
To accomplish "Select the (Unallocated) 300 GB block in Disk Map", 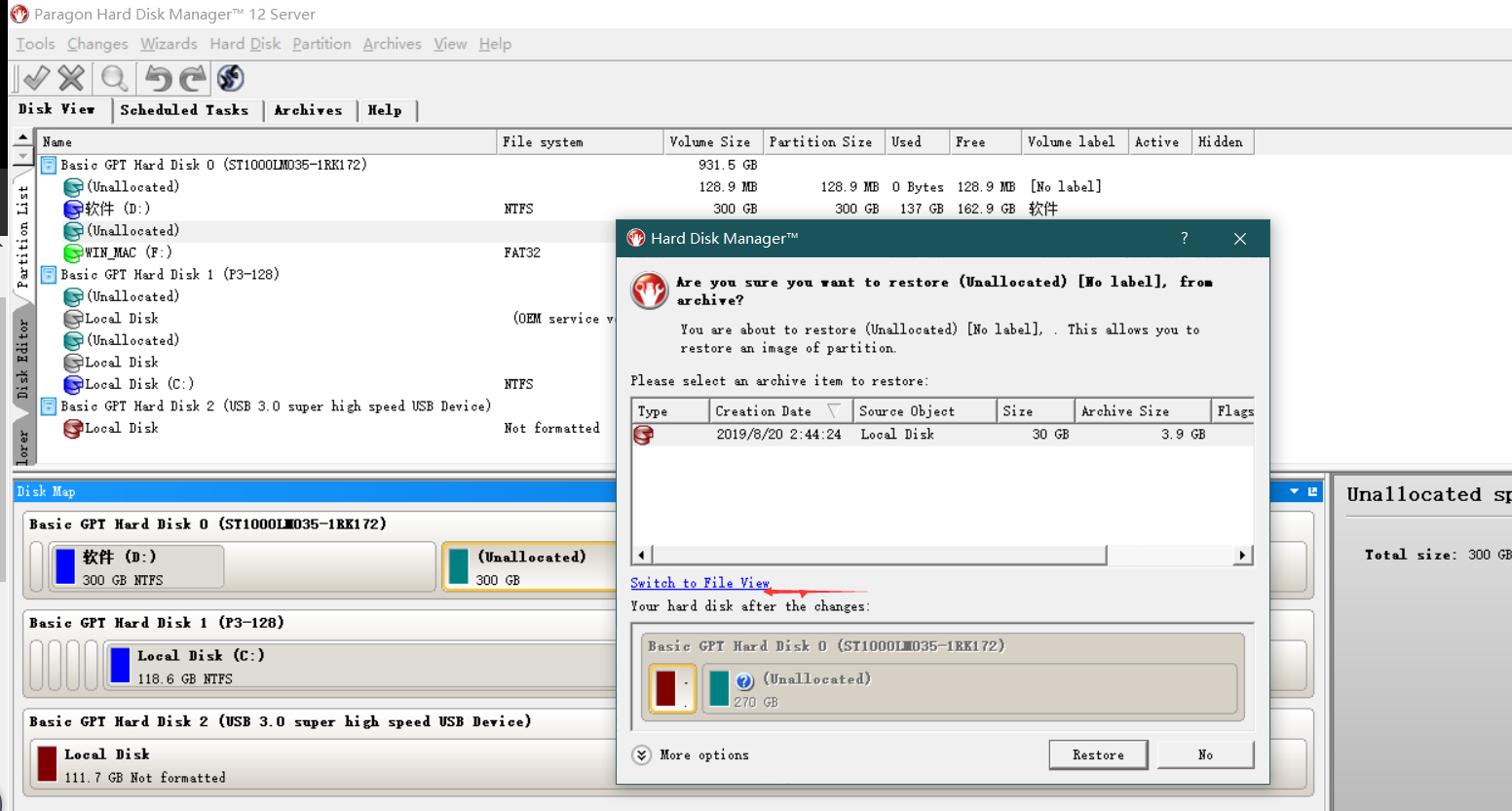I will point(529,567).
